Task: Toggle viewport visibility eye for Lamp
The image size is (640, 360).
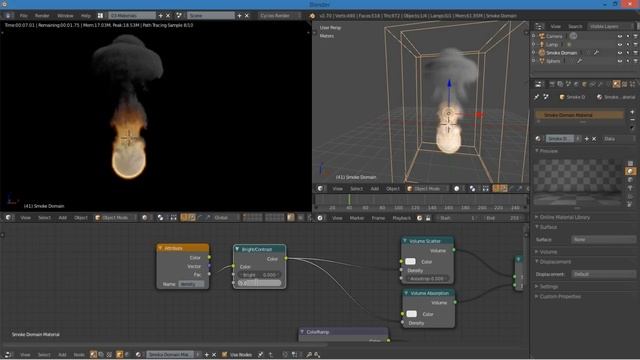Action: pos(620,44)
